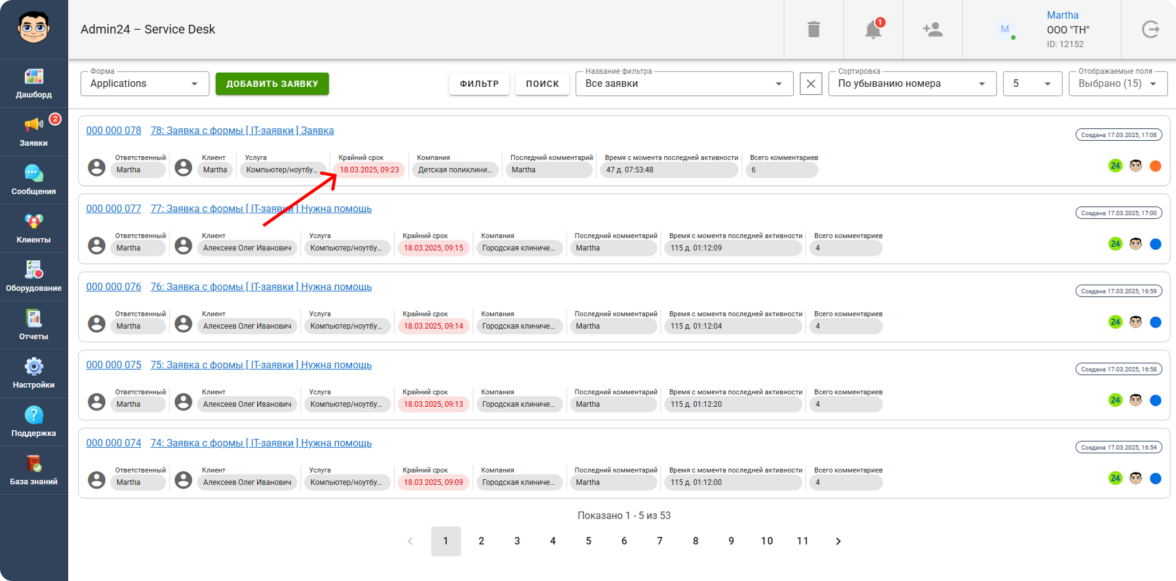Open the notifications bell
The image size is (1176, 581).
click(873, 30)
